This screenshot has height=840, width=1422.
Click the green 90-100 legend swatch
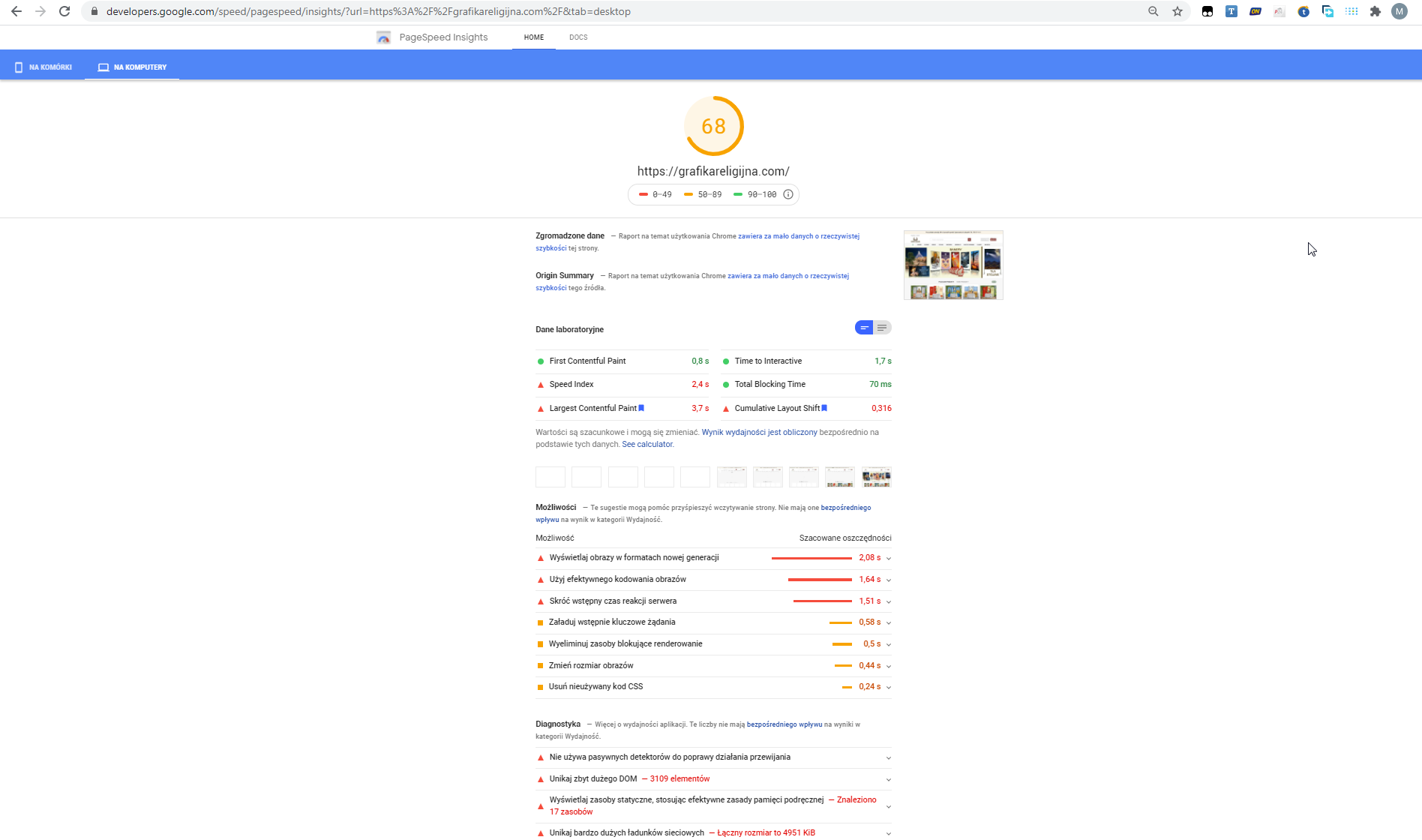click(738, 194)
